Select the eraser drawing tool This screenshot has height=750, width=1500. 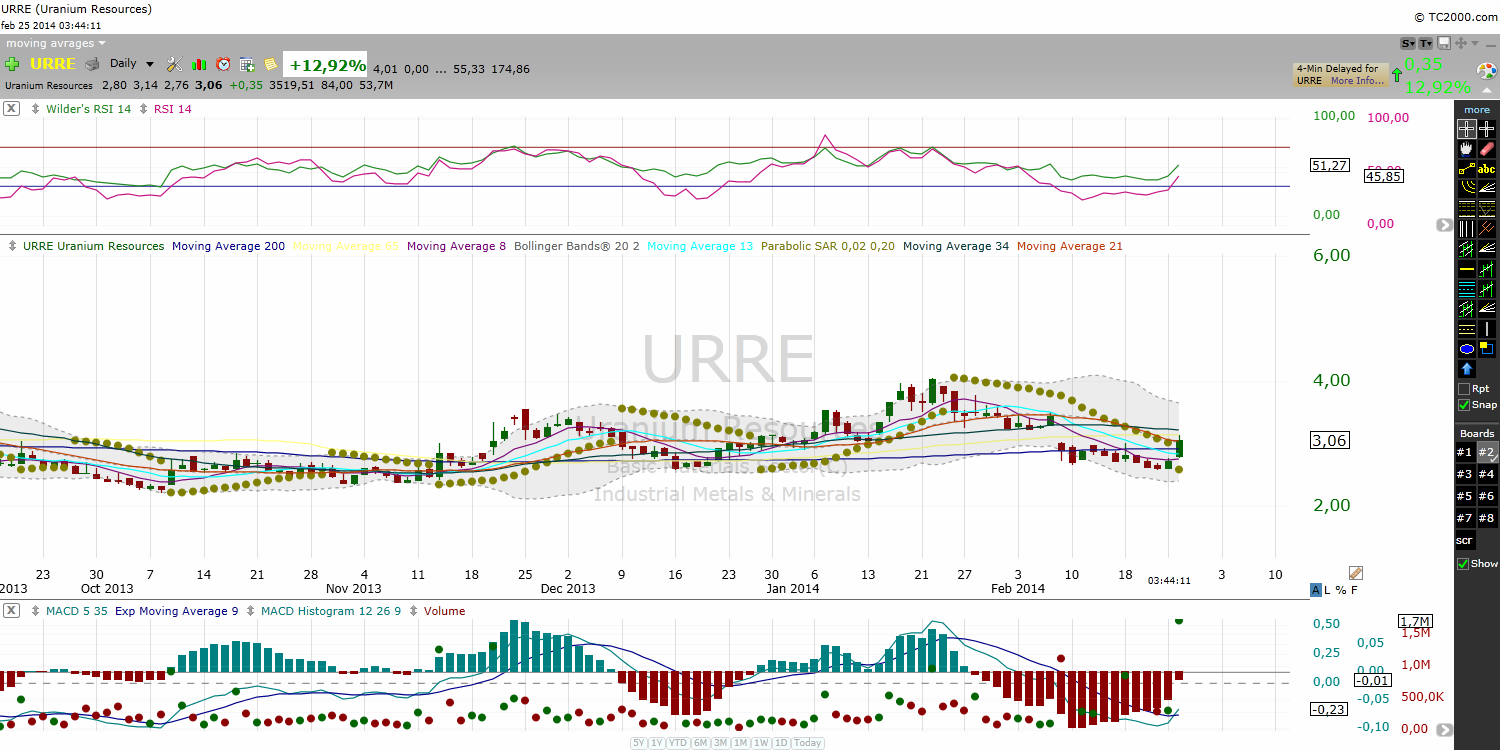(x=1487, y=148)
